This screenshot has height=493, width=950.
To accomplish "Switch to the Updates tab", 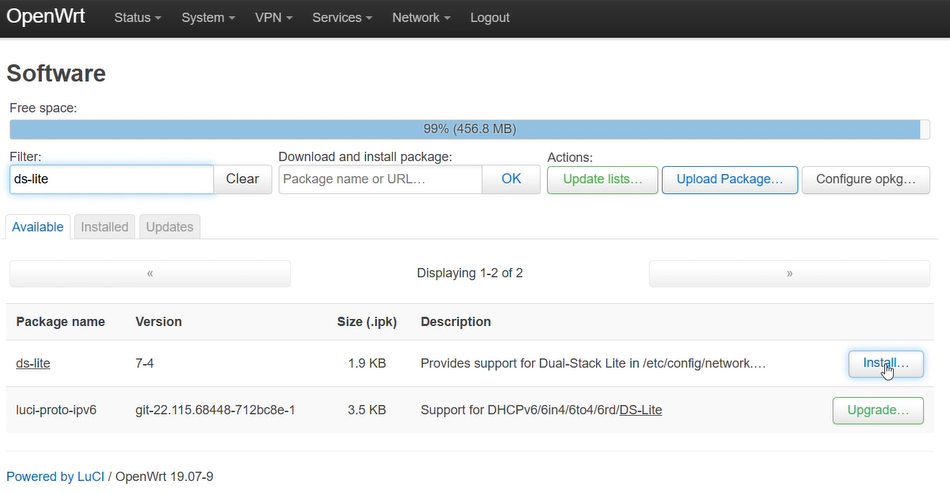I will tap(170, 227).
